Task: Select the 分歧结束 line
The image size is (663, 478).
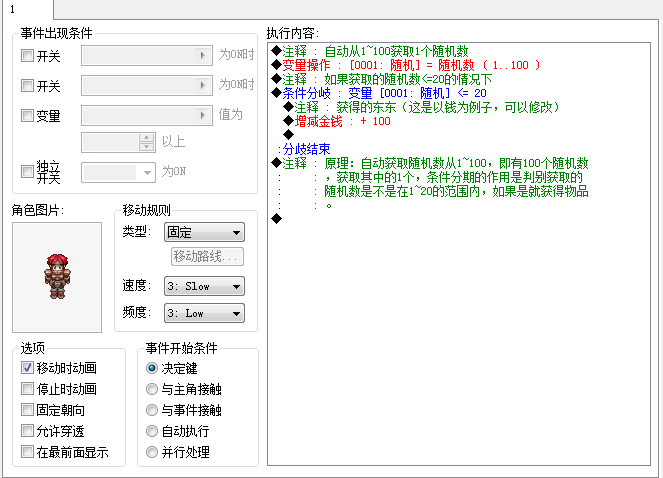Action: click(304, 149)
